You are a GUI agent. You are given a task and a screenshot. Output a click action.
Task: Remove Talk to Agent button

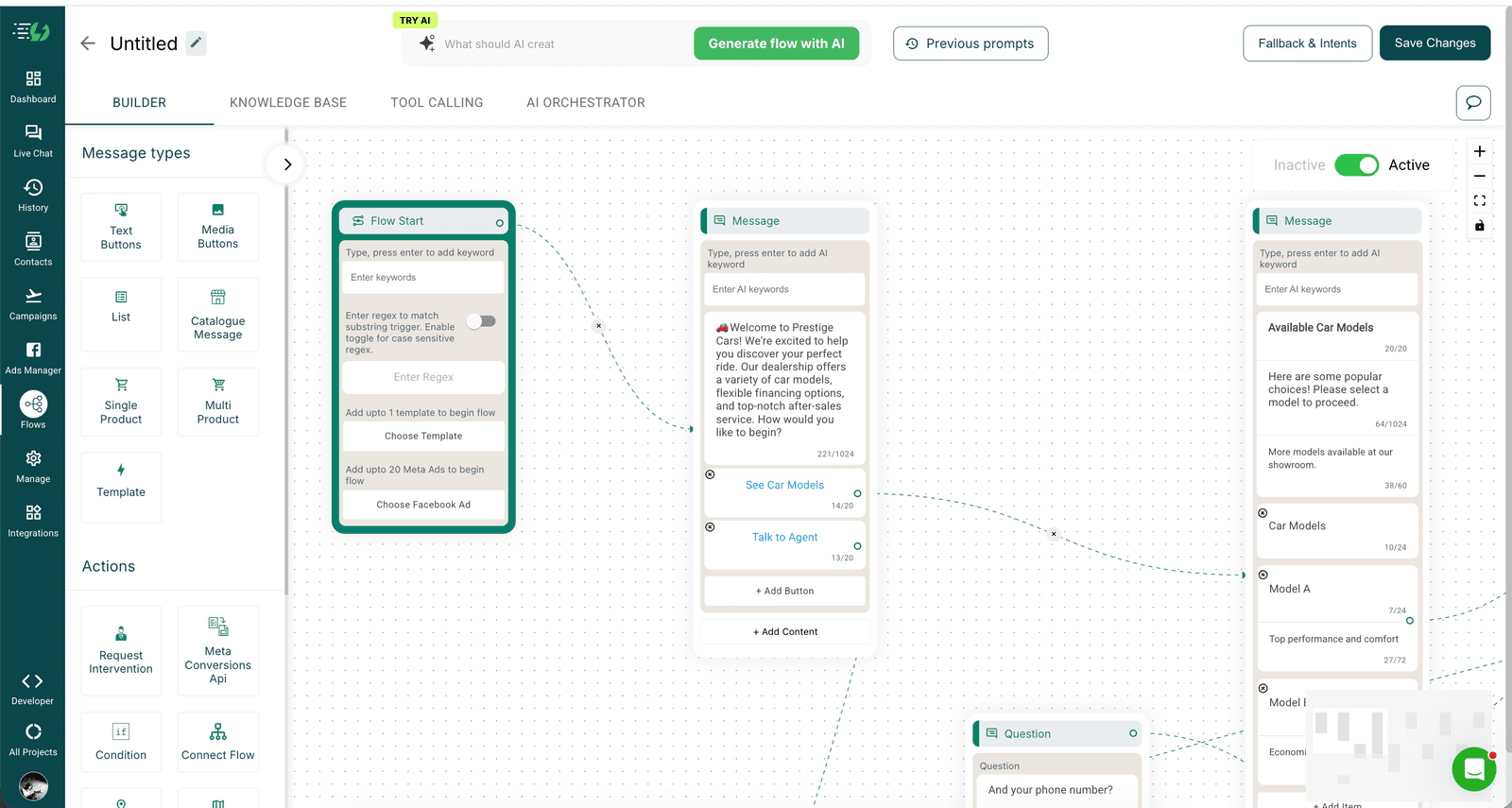pos(710,527)
